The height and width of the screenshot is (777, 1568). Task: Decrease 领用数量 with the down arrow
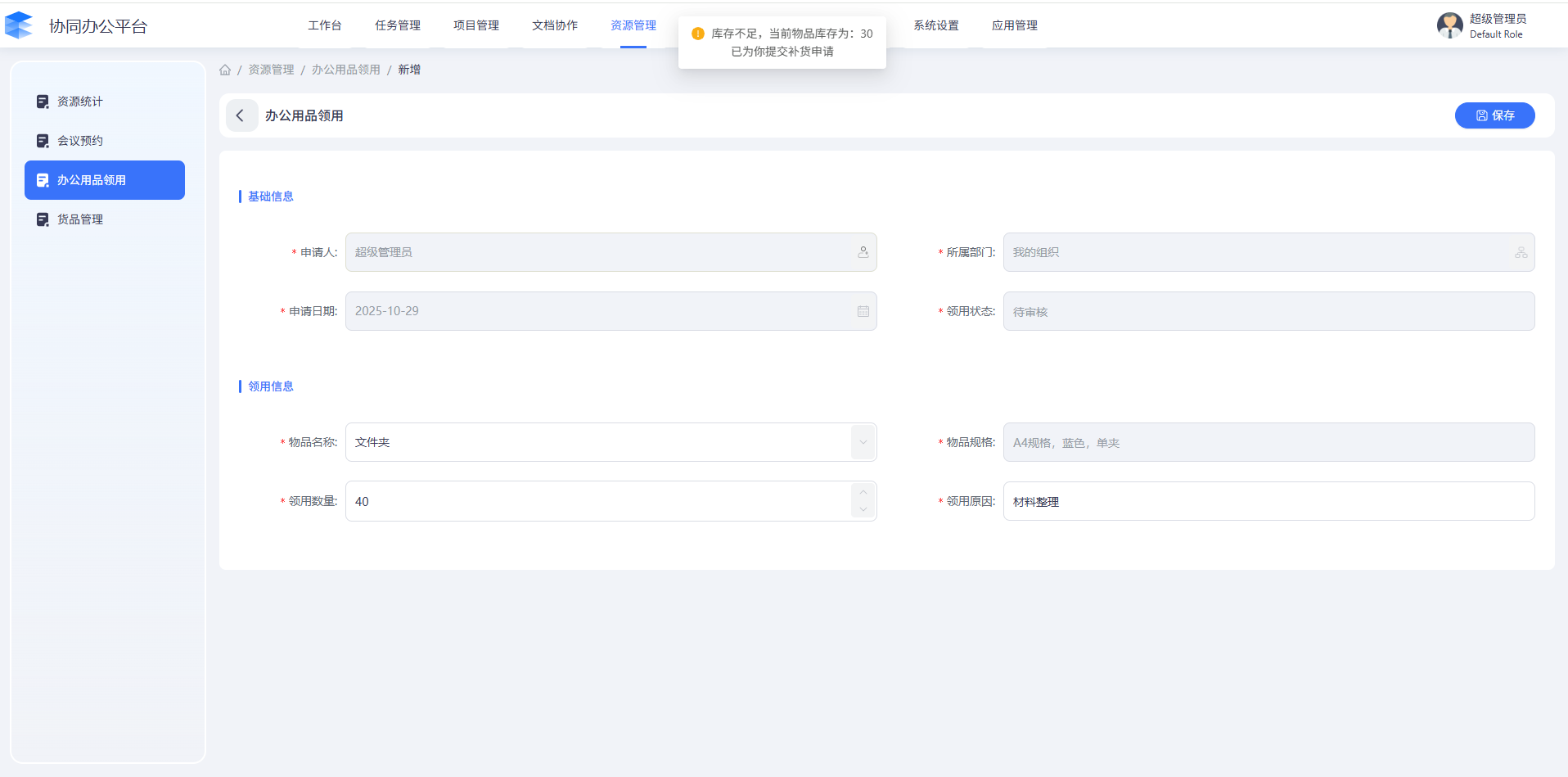tap(863, 510)
